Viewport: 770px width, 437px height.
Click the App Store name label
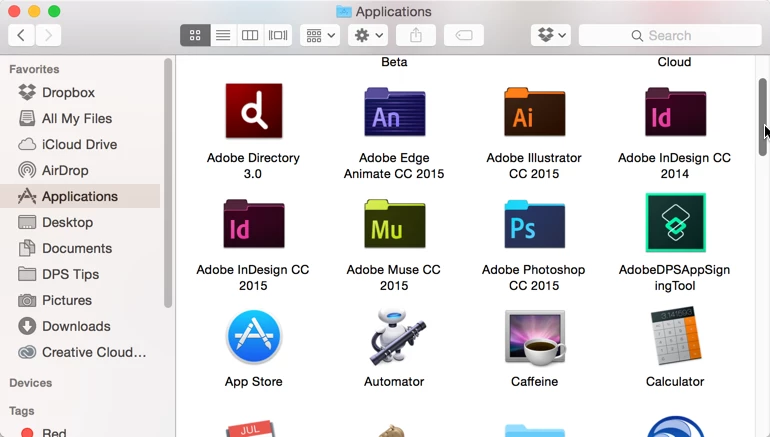point(253,382)
